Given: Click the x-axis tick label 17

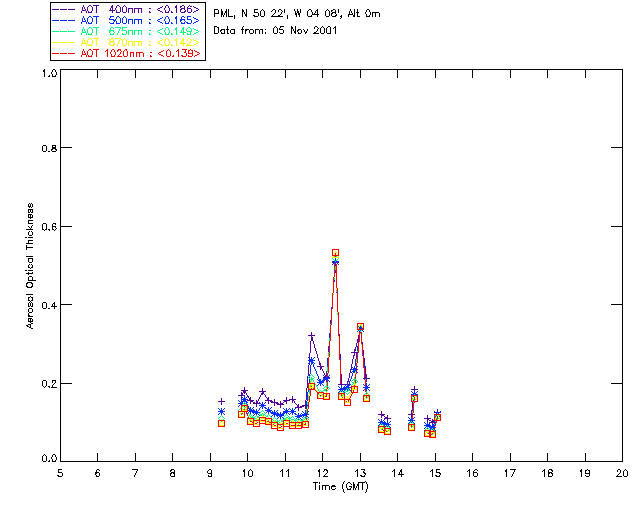Looking at the screenshot, I should [x=510, y=473].
